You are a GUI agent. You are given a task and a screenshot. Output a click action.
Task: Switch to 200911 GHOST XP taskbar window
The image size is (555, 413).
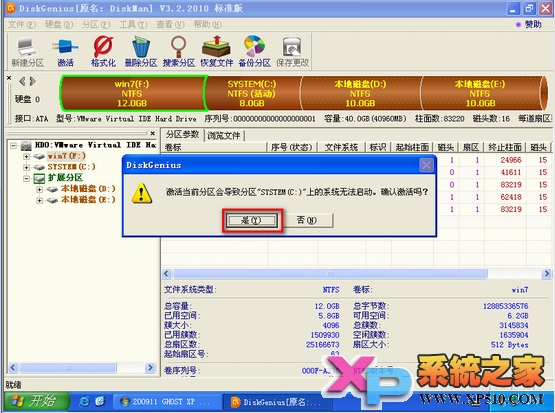coord(166,402)
